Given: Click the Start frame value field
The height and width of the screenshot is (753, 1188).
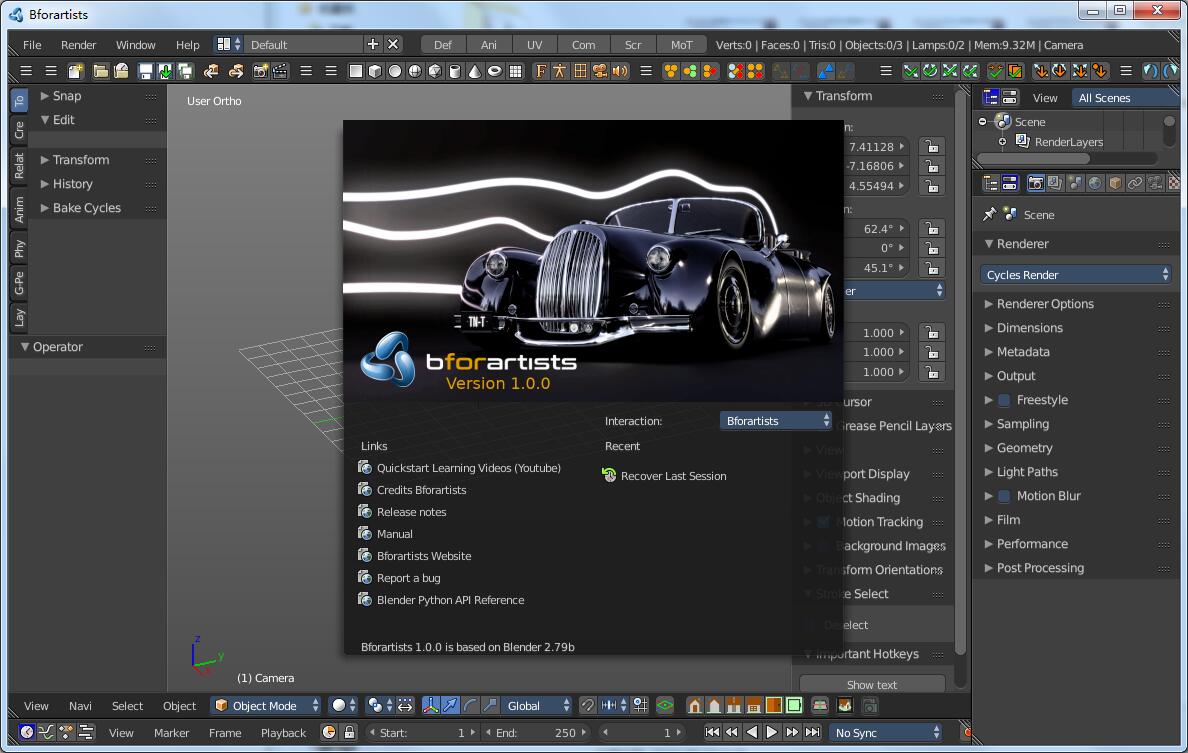Looking at the screenshot, I should (422, 733).
